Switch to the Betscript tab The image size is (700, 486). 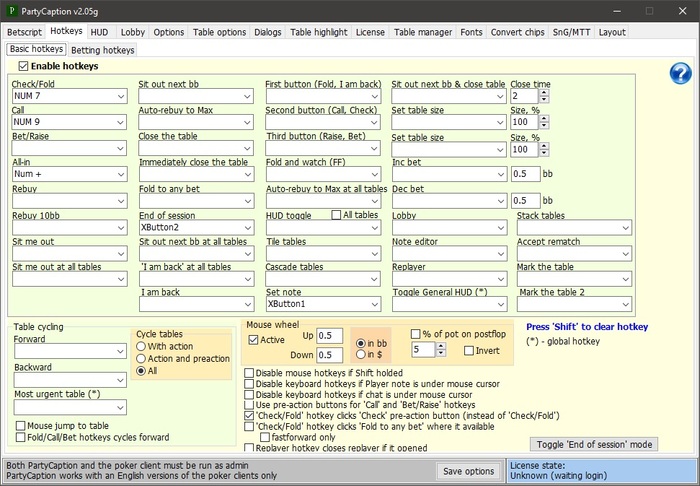(24, 32)
